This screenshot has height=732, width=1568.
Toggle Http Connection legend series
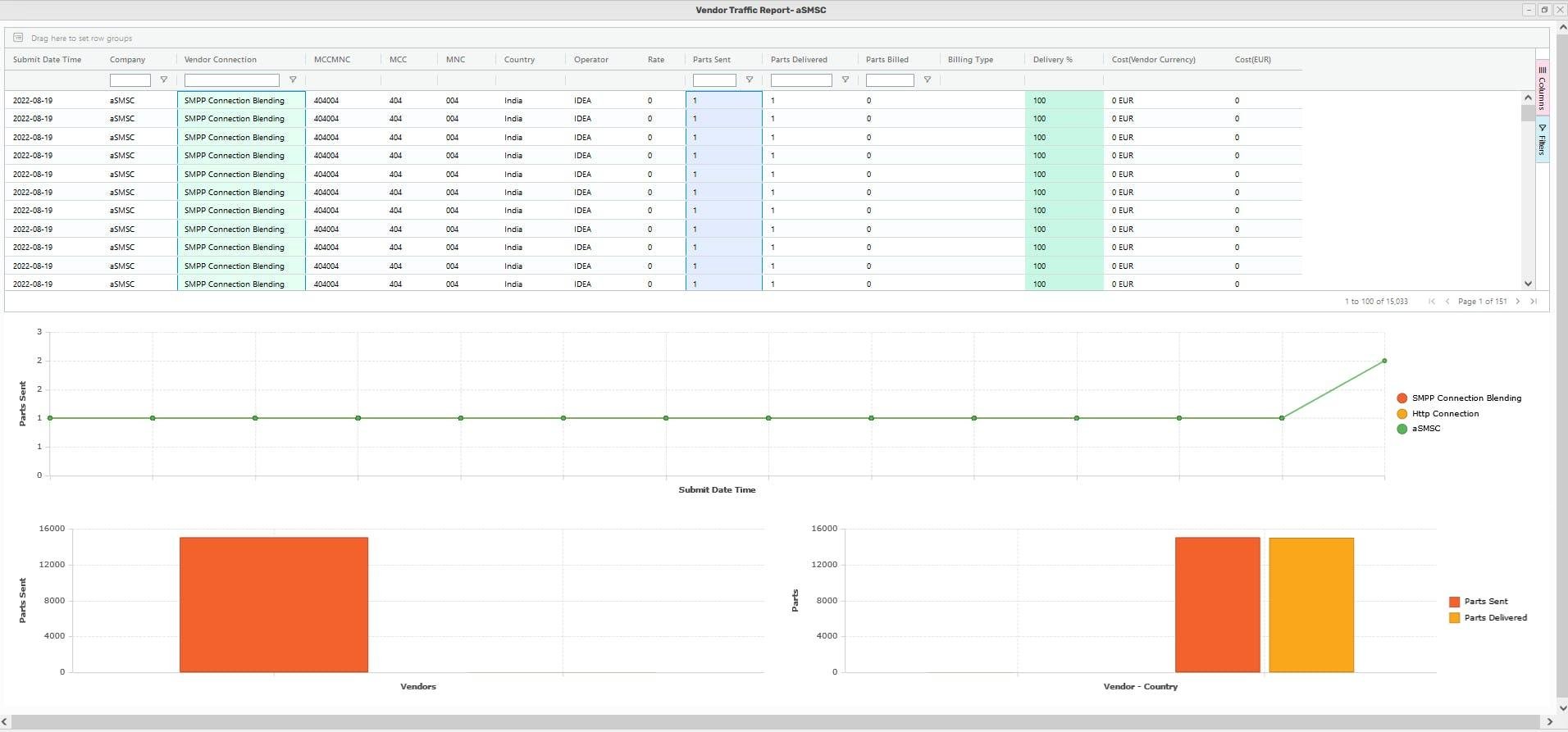point(1402,414)
